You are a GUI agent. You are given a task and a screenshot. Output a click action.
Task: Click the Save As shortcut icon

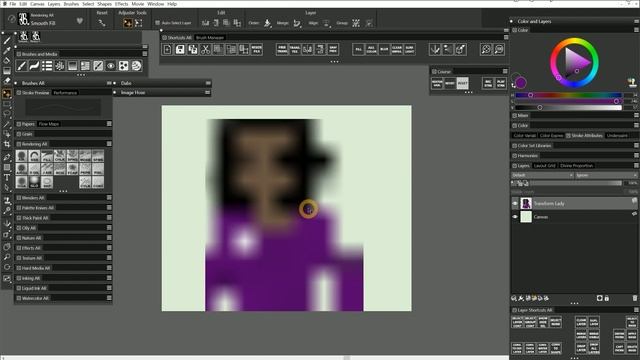pos(193,49)
